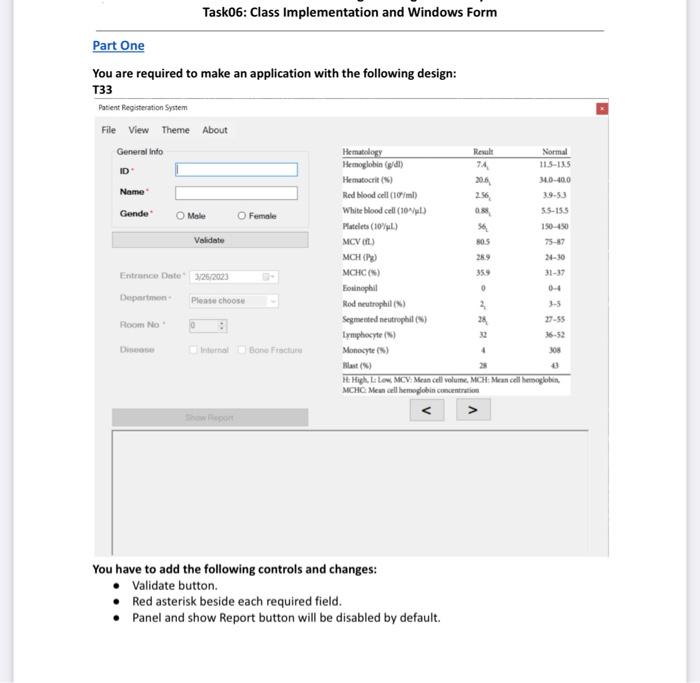Image resolution: width=700 pixels, height=683 pixels.
Task: Click the previous image '<' button
Action: pos(427,410)
